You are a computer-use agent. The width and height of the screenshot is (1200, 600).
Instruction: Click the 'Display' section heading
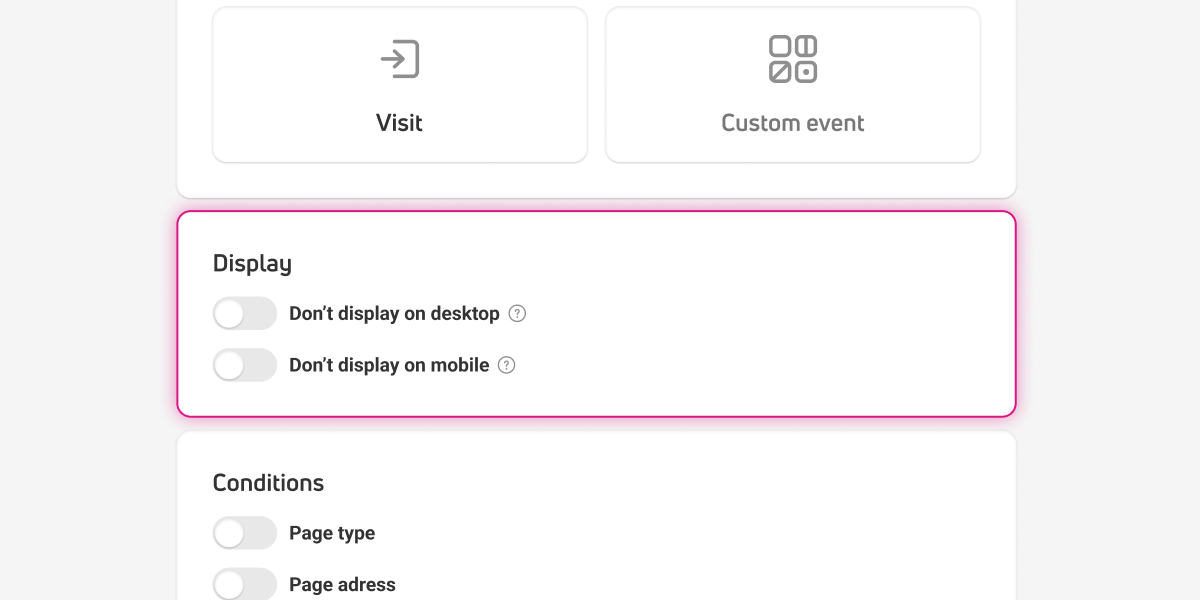pyautogui.click(x=251, y=263)
